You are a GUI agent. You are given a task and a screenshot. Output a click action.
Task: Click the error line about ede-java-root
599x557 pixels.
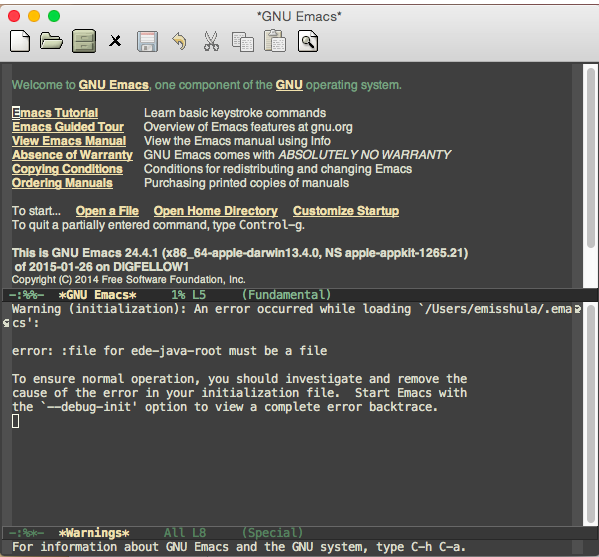pyautogui.click(x=170, y=351)
